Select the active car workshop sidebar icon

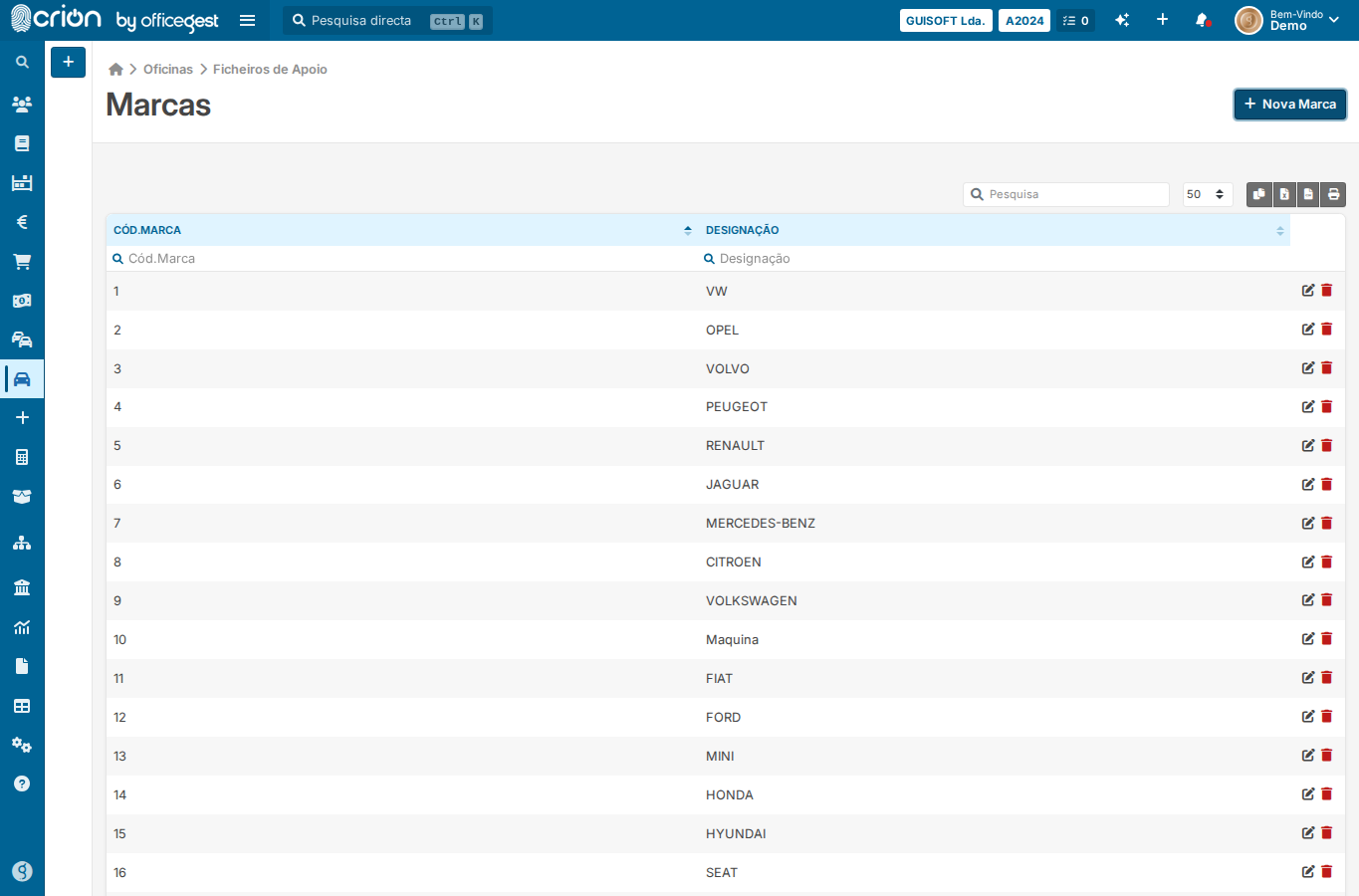click(22, 379)
